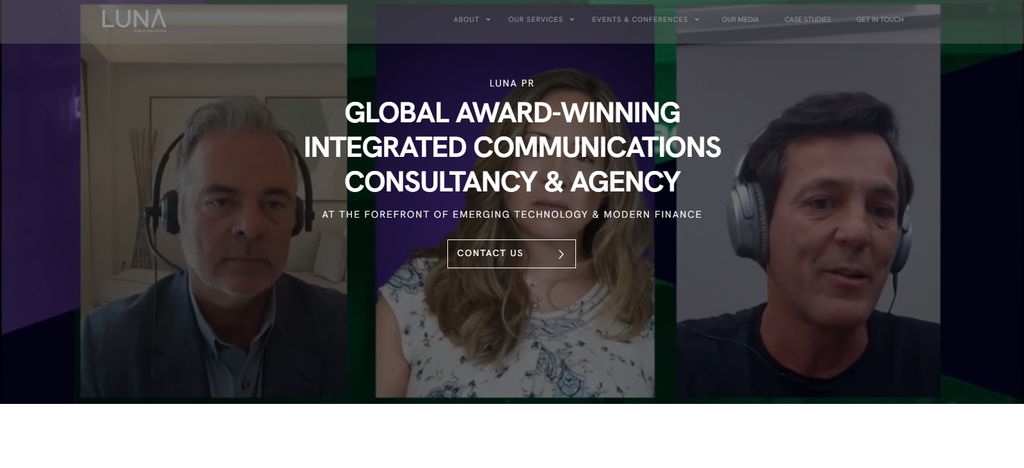
Task: Go to the Our Media page
Action: tap(740, 20)
